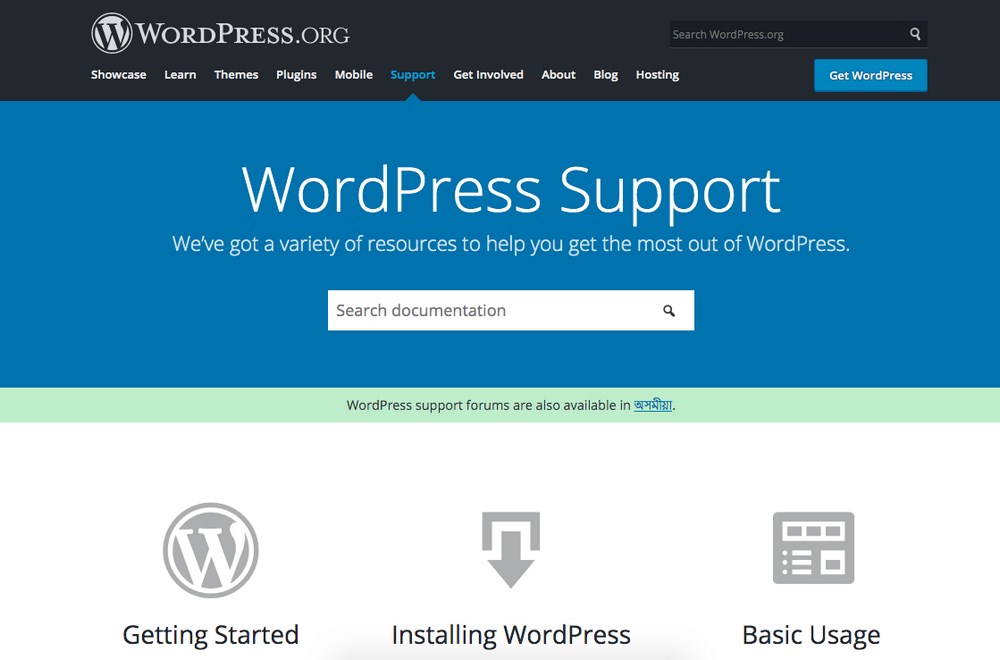The image size is (1000, 660).
Task: Open the Basic Usage heading link
Action: [x=811, y=634]
